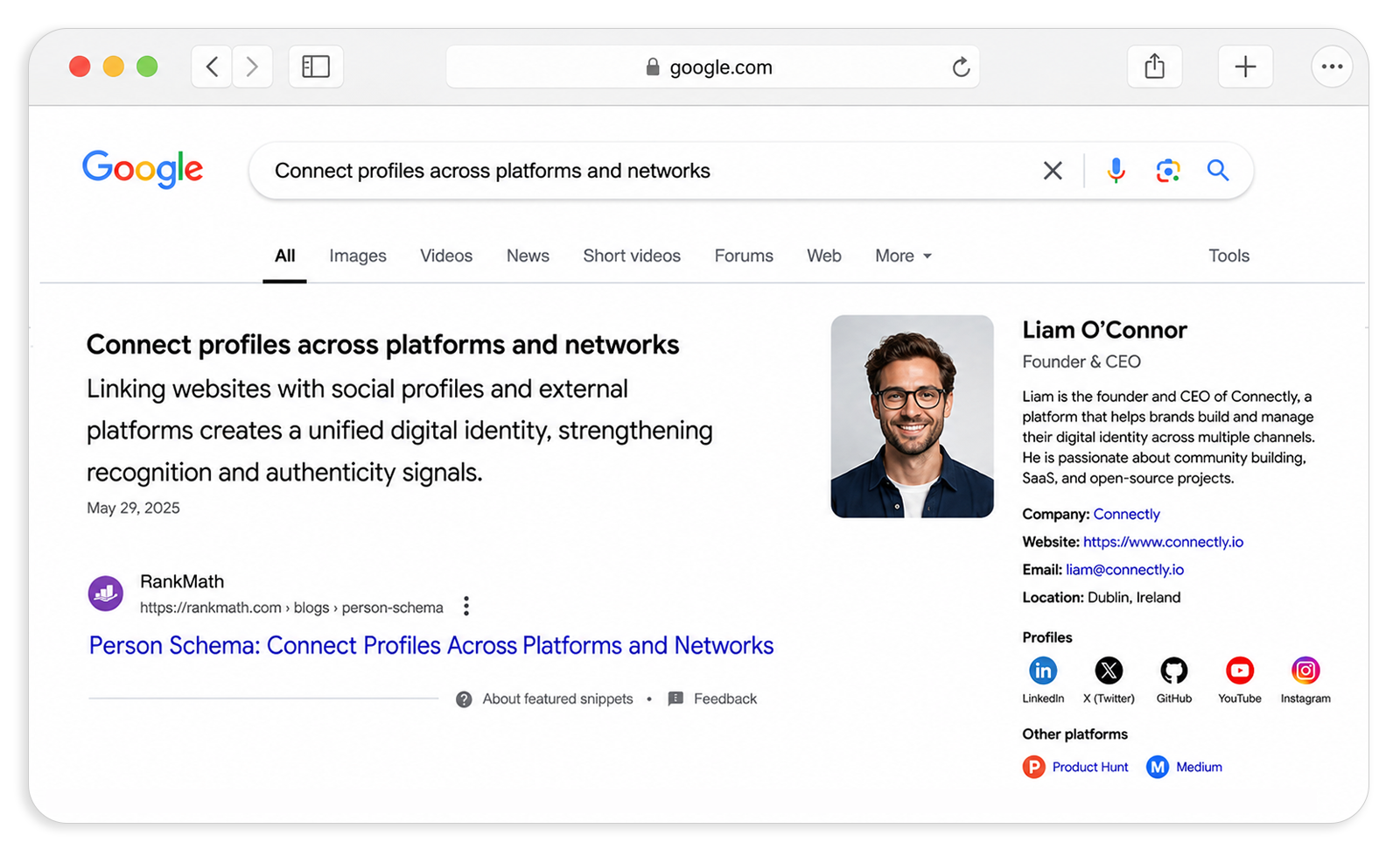
Task: Toggle the browser sidebar panel icon
Action: pos(316,67)
